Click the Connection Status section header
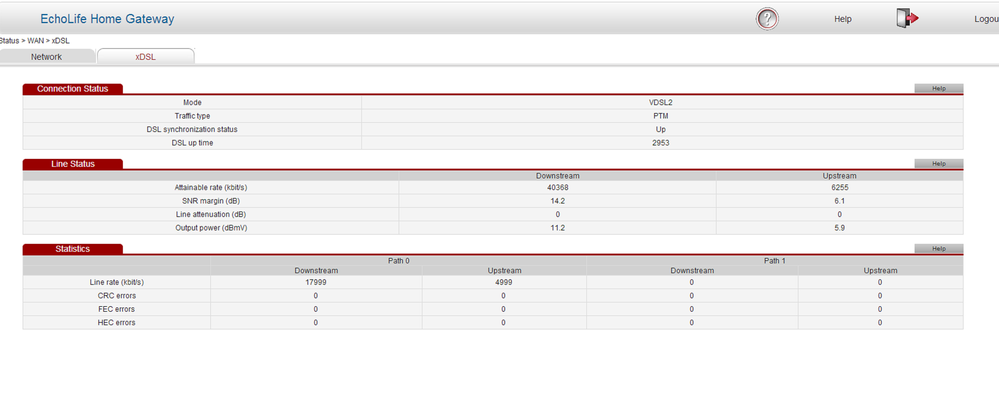Image resolution: width=999 pixels, height=396 pixels. [73, 88]
